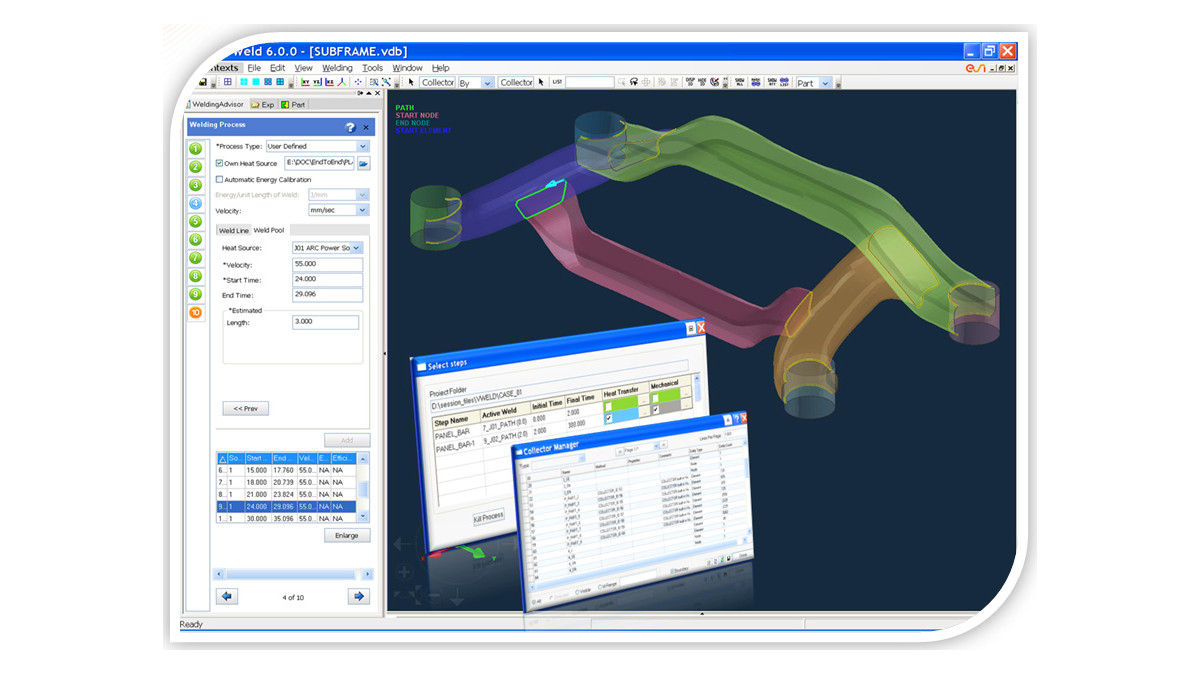Select table row with start 15.000

[x=288, y=470]
